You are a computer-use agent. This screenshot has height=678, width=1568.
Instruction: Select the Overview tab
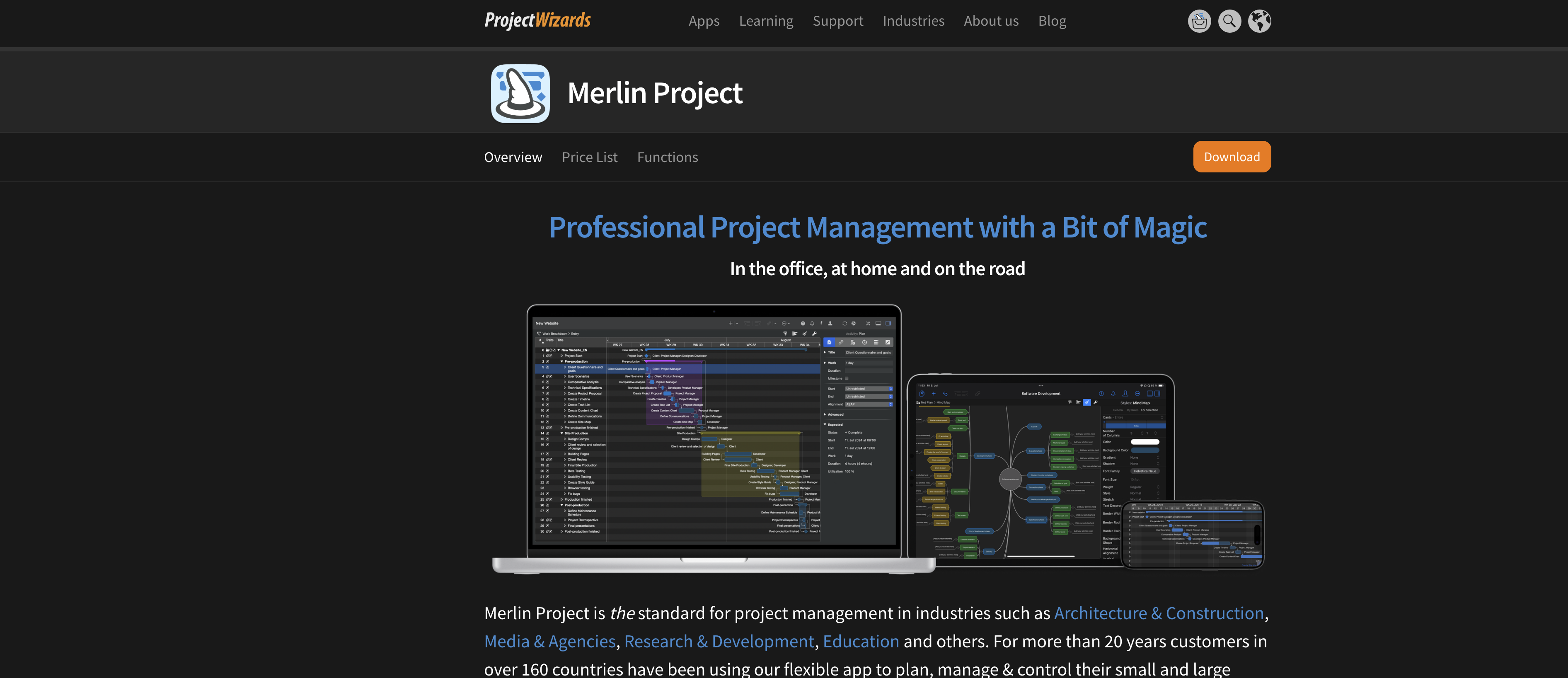click(x=513, y=157)
